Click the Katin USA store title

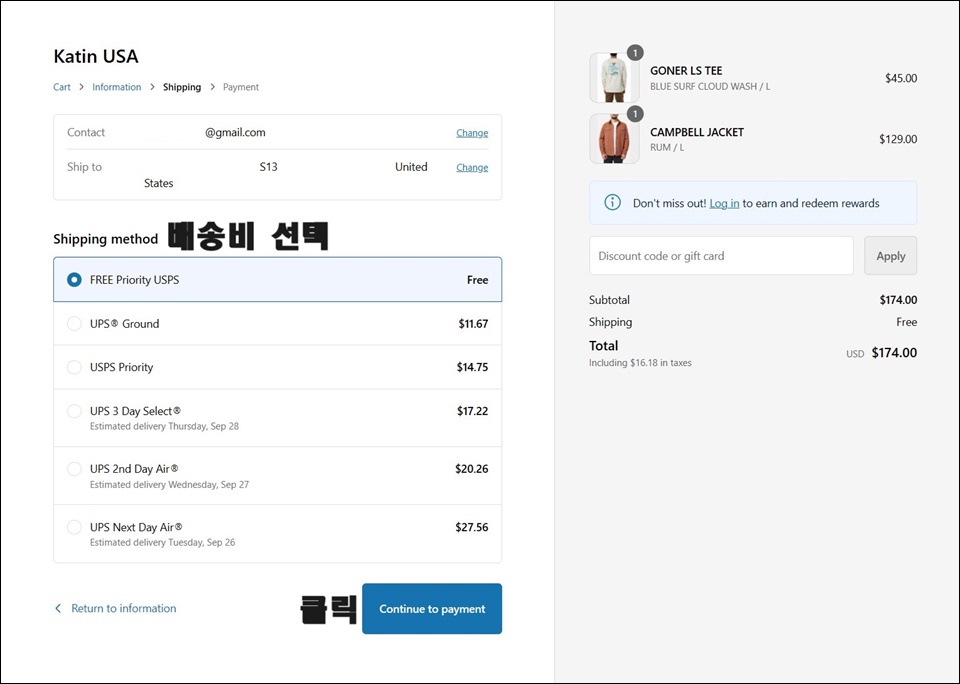(96, 56)
